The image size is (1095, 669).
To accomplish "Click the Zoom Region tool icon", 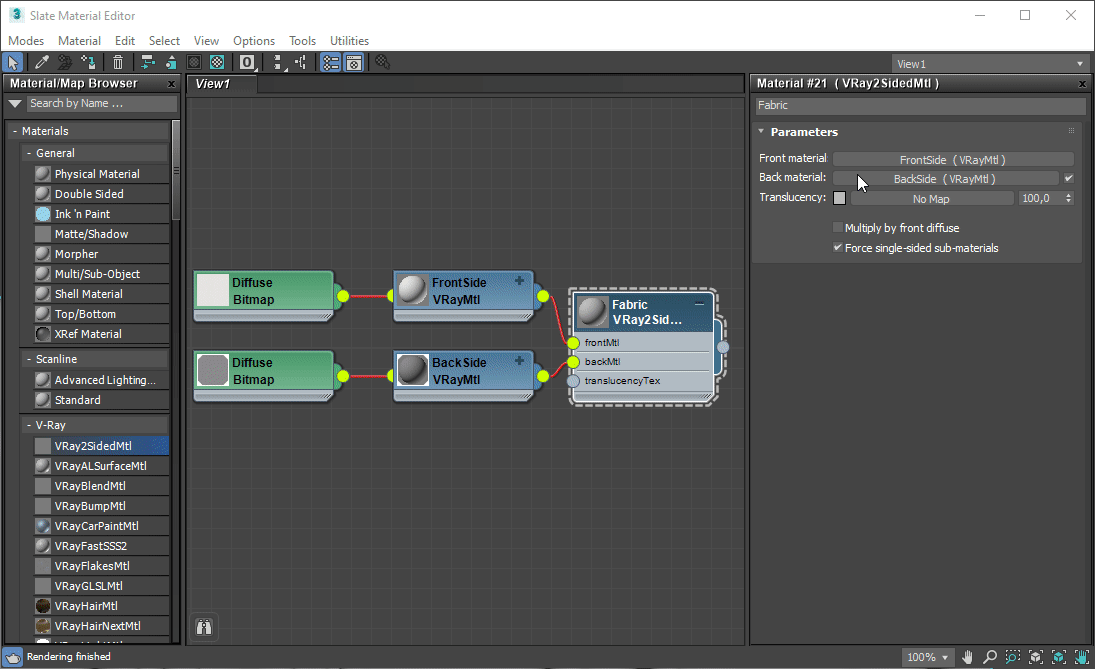I will tap(1012, 657).
